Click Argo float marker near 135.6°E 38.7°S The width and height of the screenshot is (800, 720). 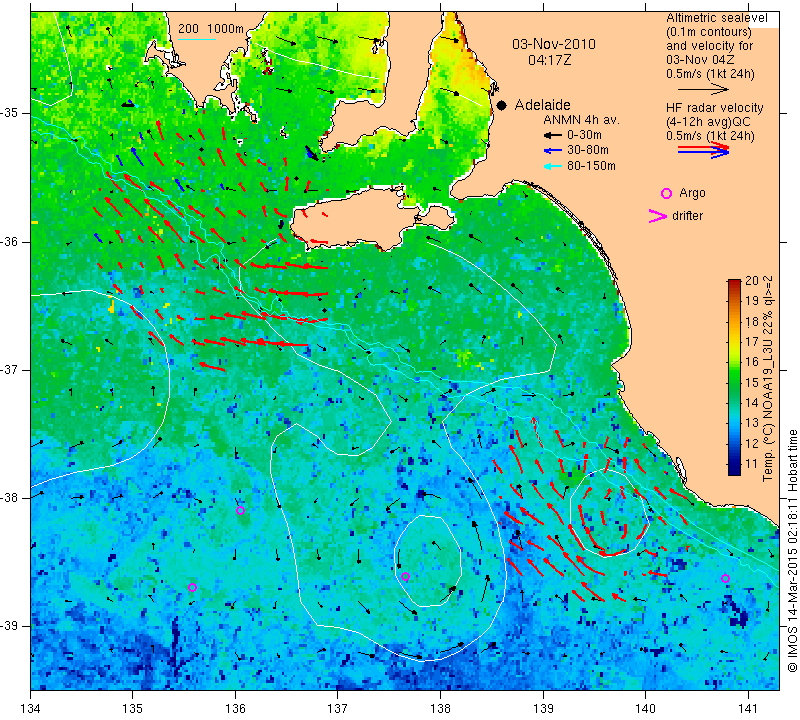[192, 587]
